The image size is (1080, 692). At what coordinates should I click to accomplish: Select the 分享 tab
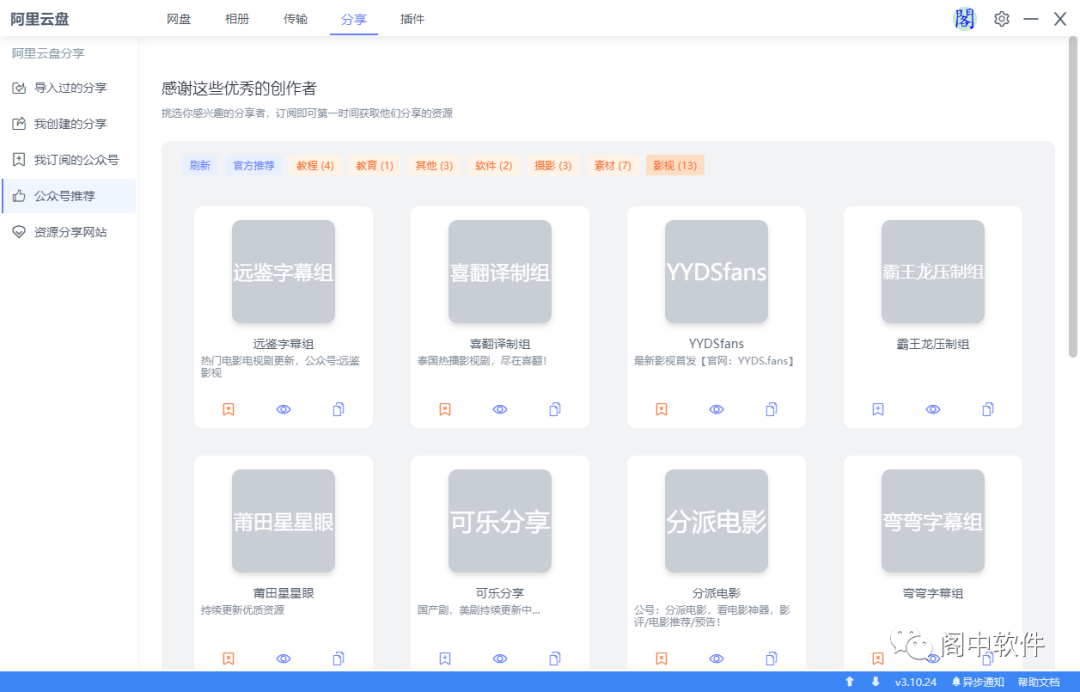point(353,19)
